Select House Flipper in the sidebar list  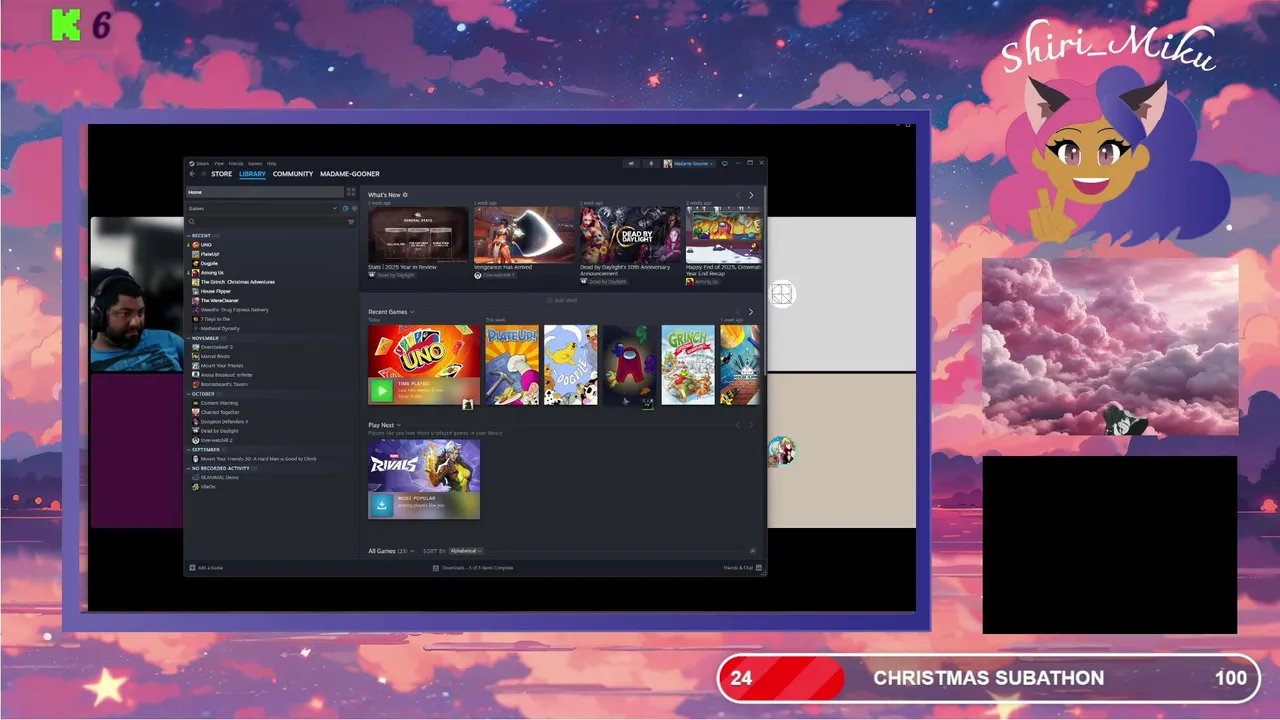click(x=215, y=291)
